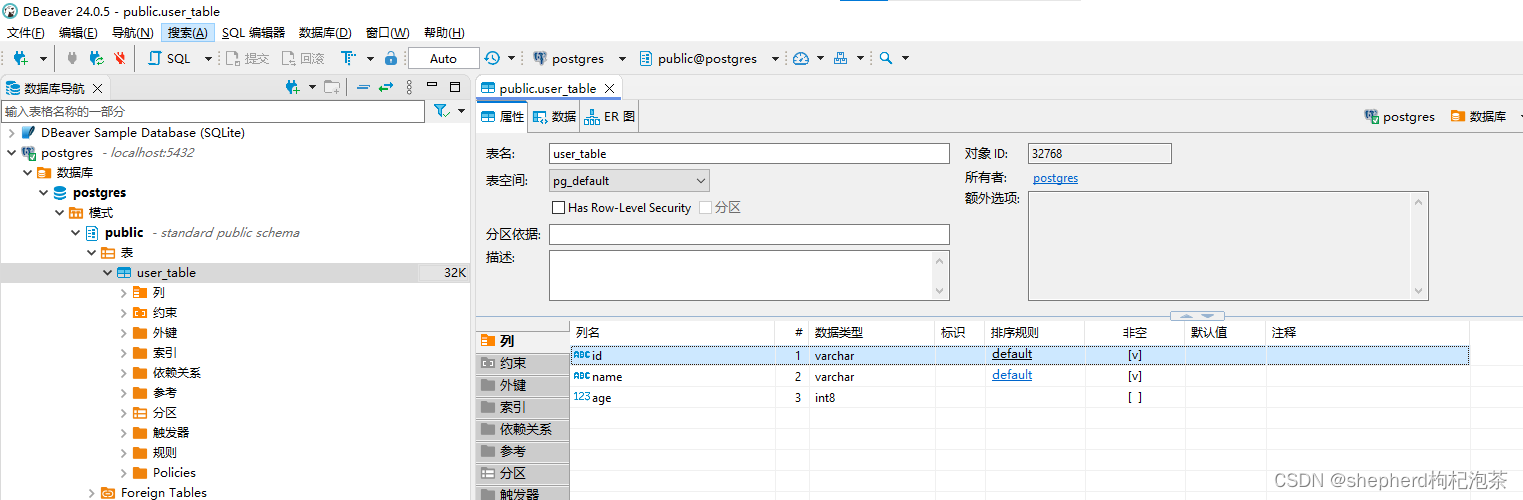Viewport: 1523px width, 500px height.
Task: Switch to the ER 图 tab
Action: 609,117
